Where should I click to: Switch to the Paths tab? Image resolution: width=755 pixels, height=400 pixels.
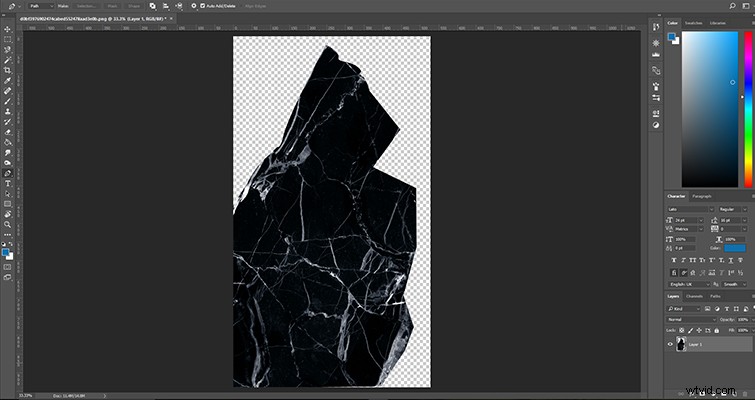point(716,297)
